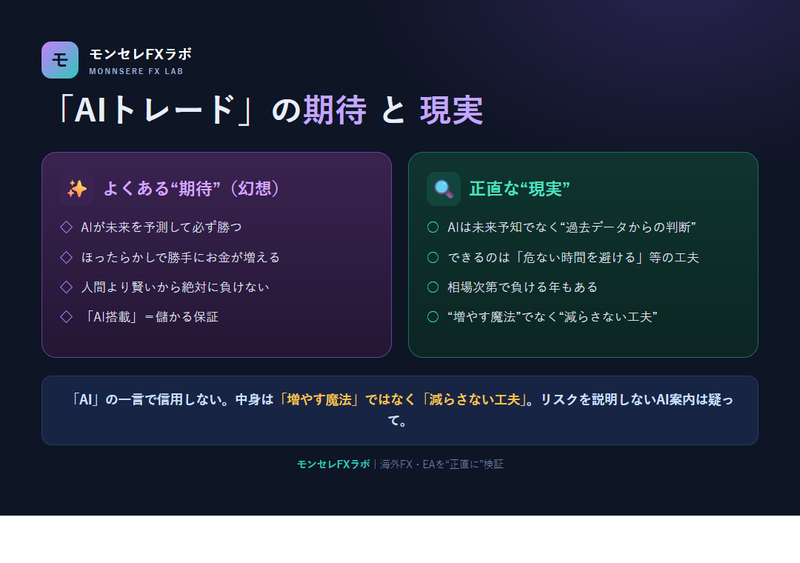Viewport: 800px width, 563px height.
Task: Click the purple word 現実 in title
Action: [451, 110]
